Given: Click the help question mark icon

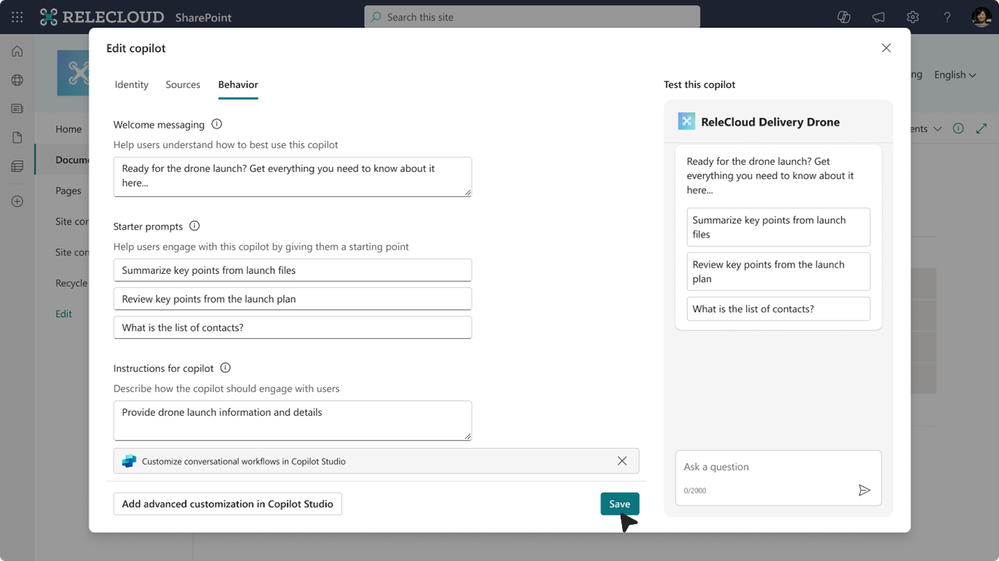Looking at the screenshot, I should point(947,17).
